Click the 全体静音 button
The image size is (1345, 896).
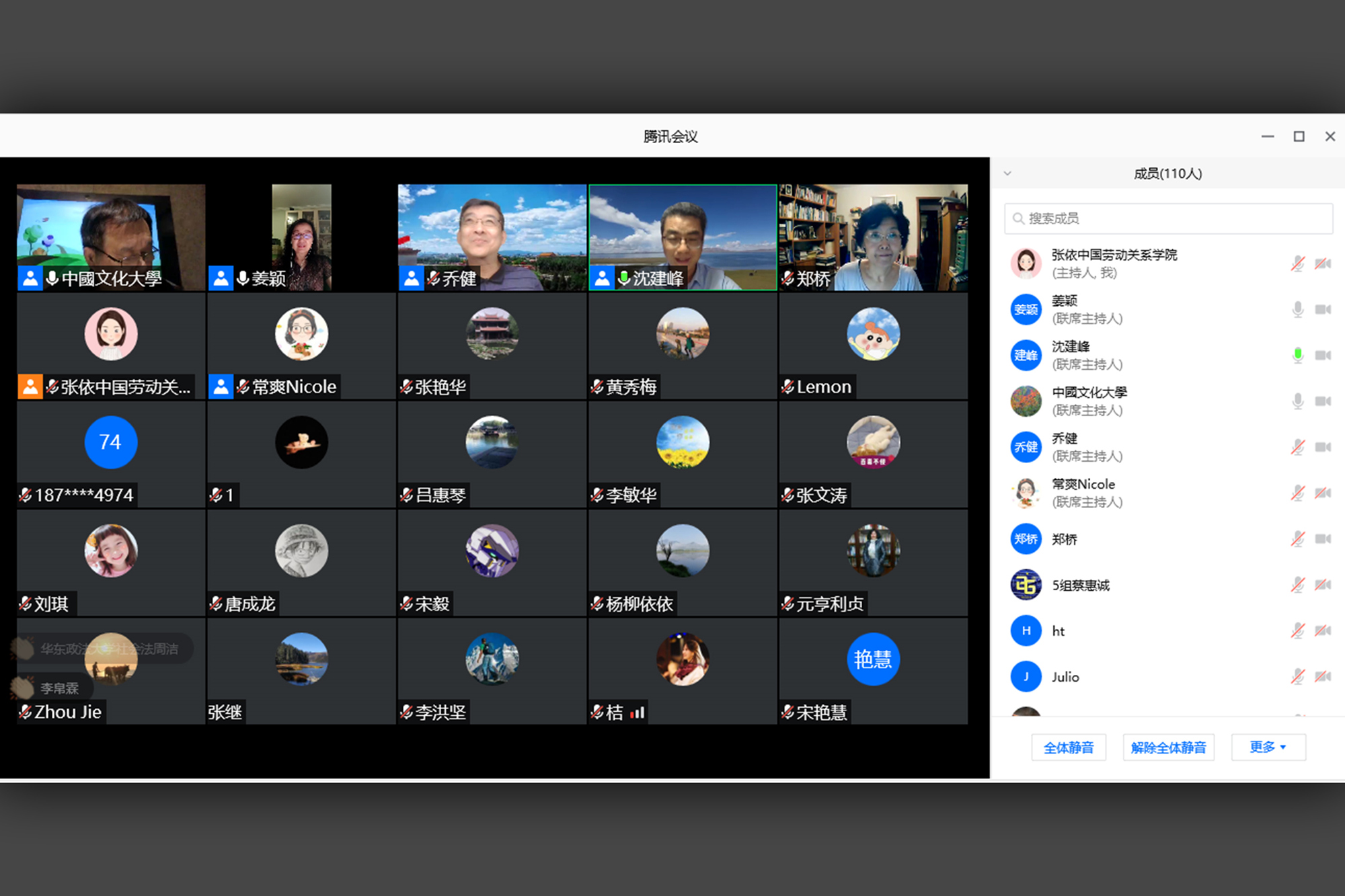pos(1068,747)
